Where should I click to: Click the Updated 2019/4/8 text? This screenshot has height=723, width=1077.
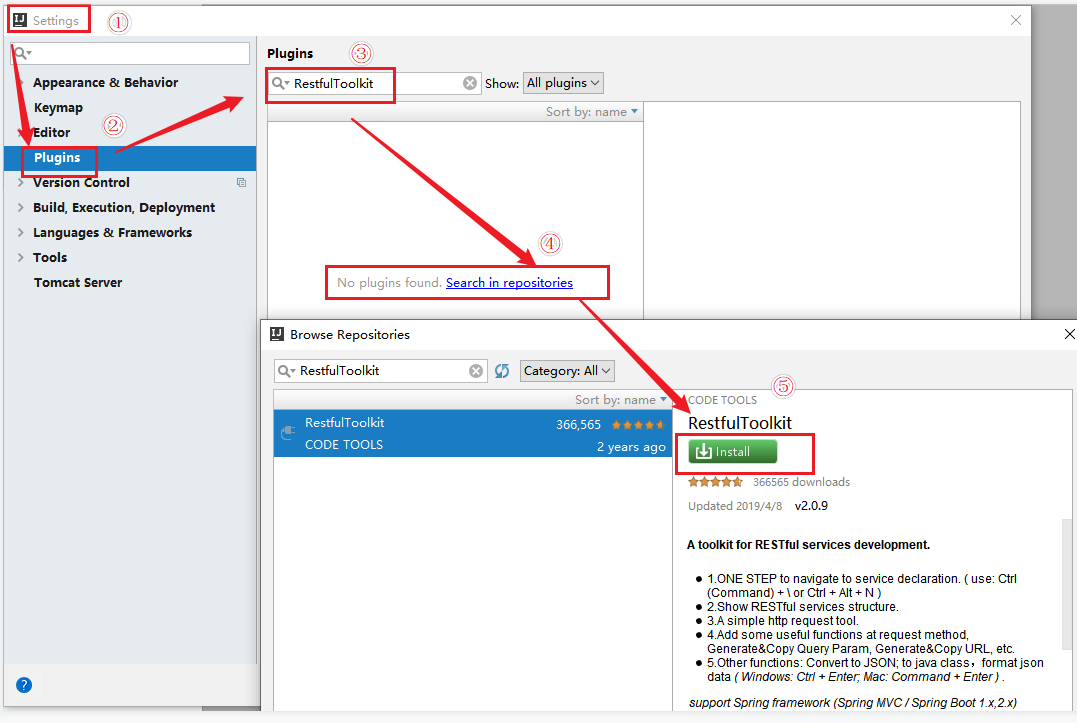click(735, 506)
